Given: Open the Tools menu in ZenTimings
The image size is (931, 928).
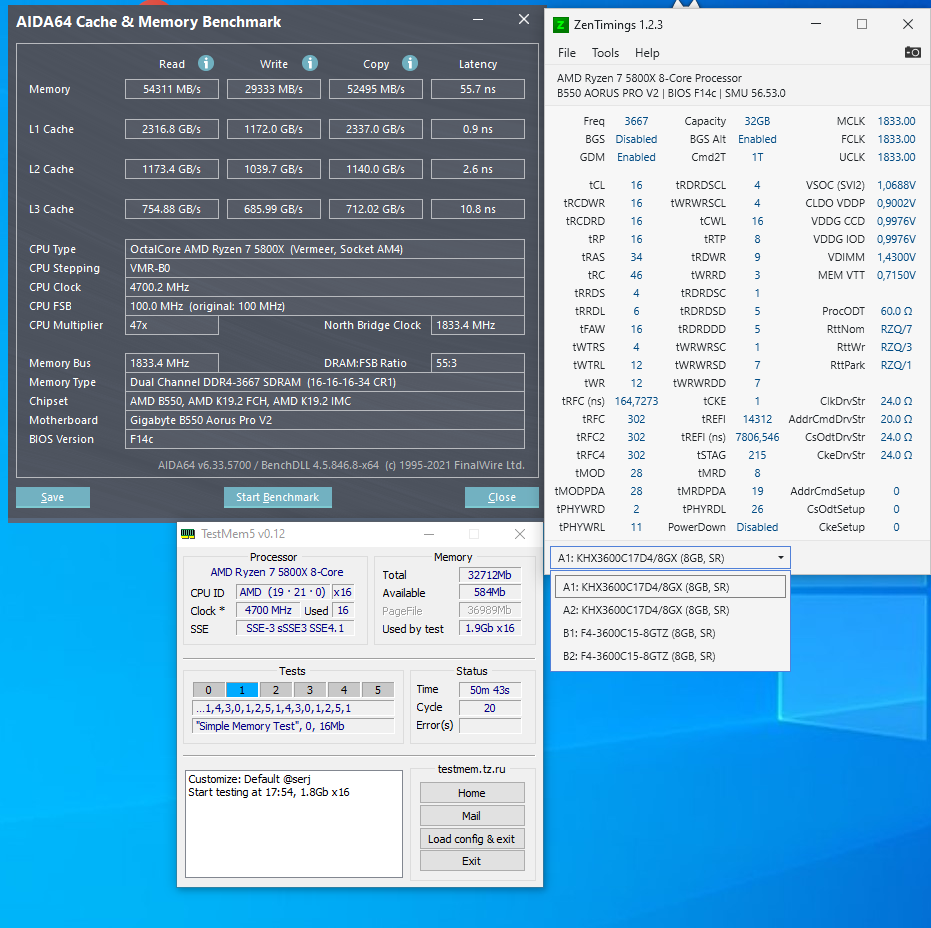Looking at the screenshot, I should tap(605, 53).
